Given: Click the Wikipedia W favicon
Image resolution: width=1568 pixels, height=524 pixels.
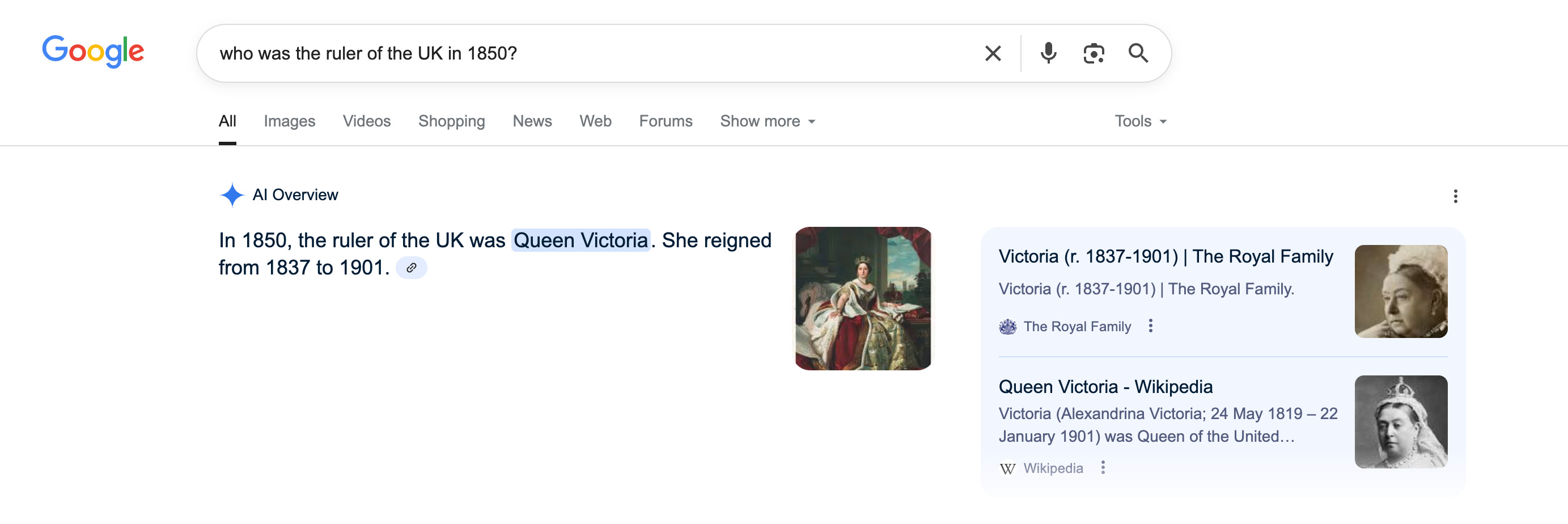Looking at the screenshot, I should point(1007,468).
